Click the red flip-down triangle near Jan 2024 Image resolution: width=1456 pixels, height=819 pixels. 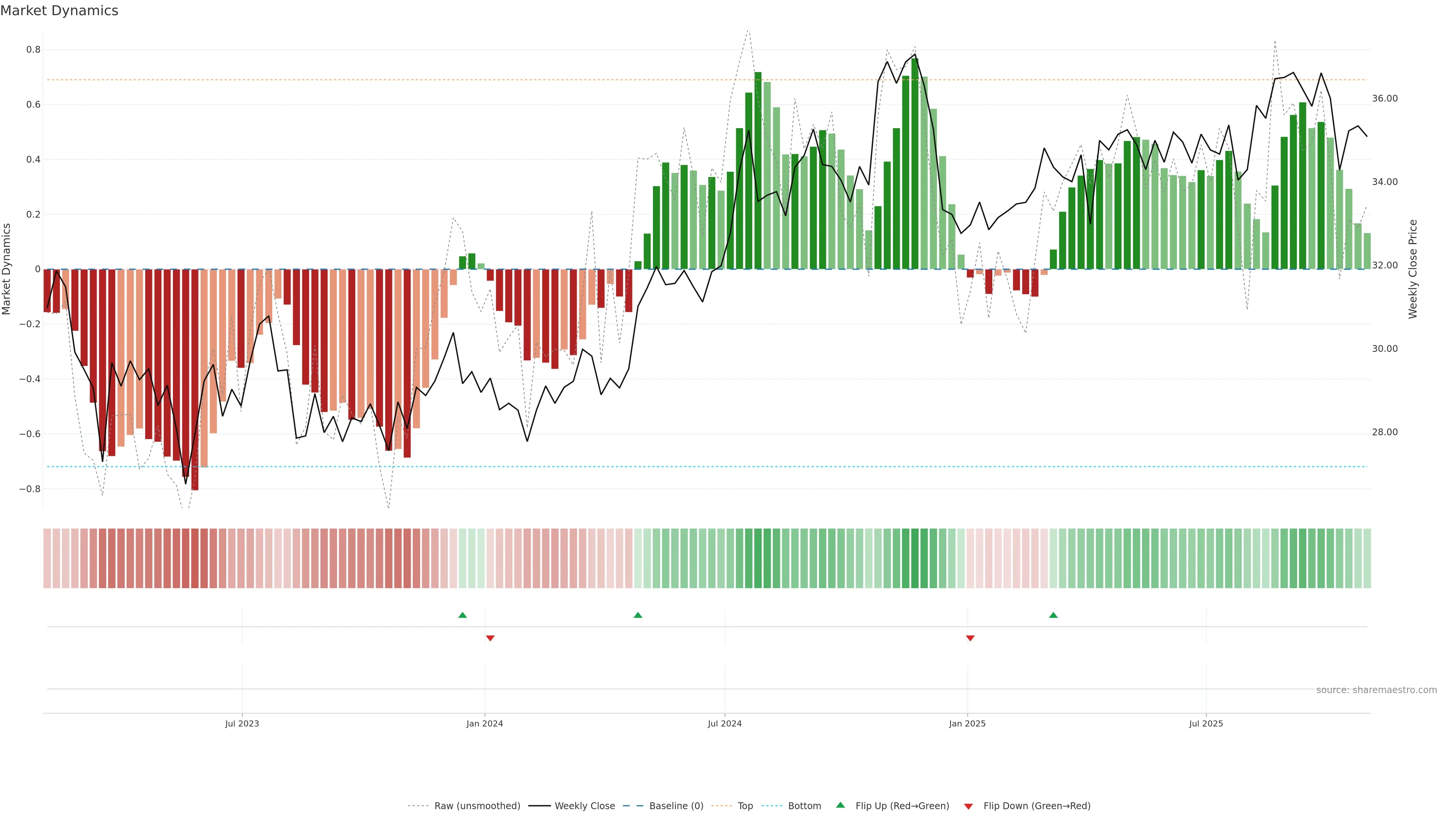click(490, 638)
